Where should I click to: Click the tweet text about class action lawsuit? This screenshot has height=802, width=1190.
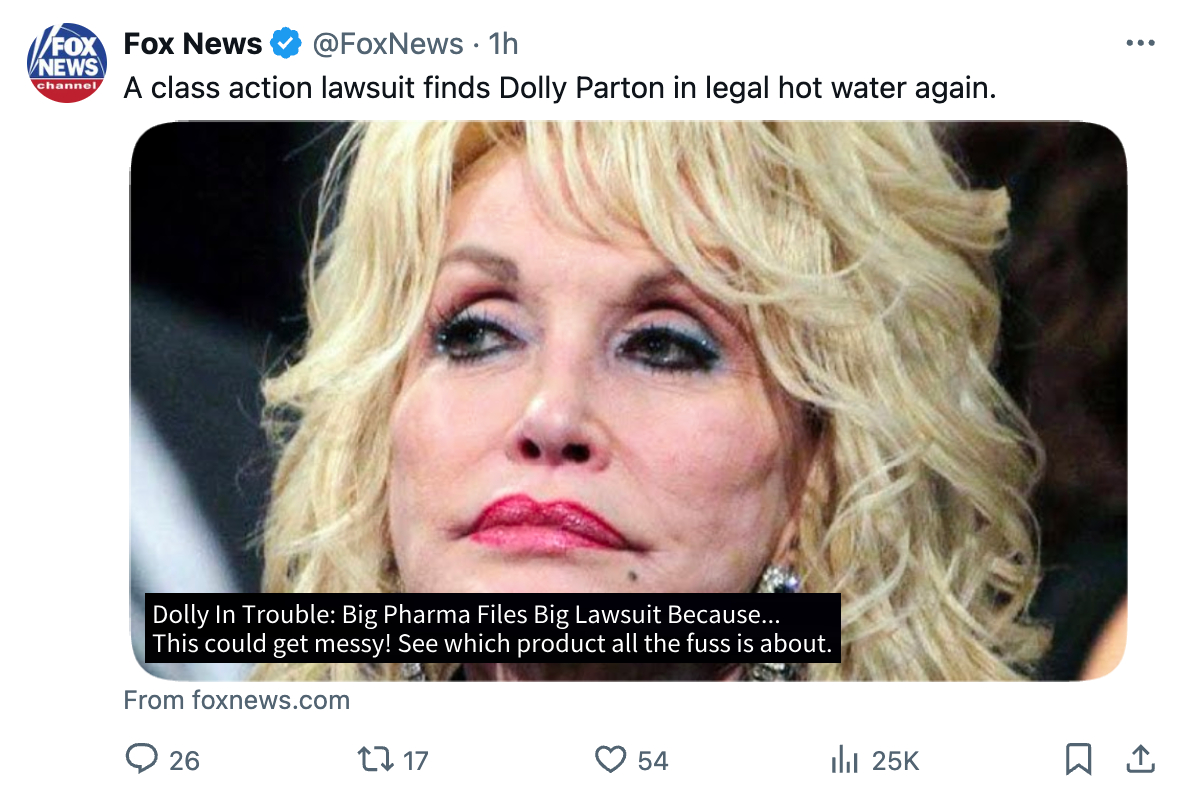(560, 88)
